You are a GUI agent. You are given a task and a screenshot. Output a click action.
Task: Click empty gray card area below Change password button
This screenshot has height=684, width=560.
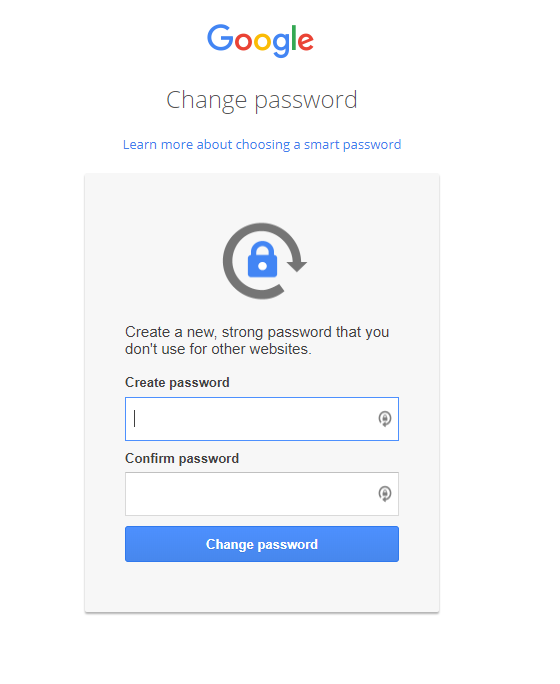pyautogui.click(x=262, y=587)
